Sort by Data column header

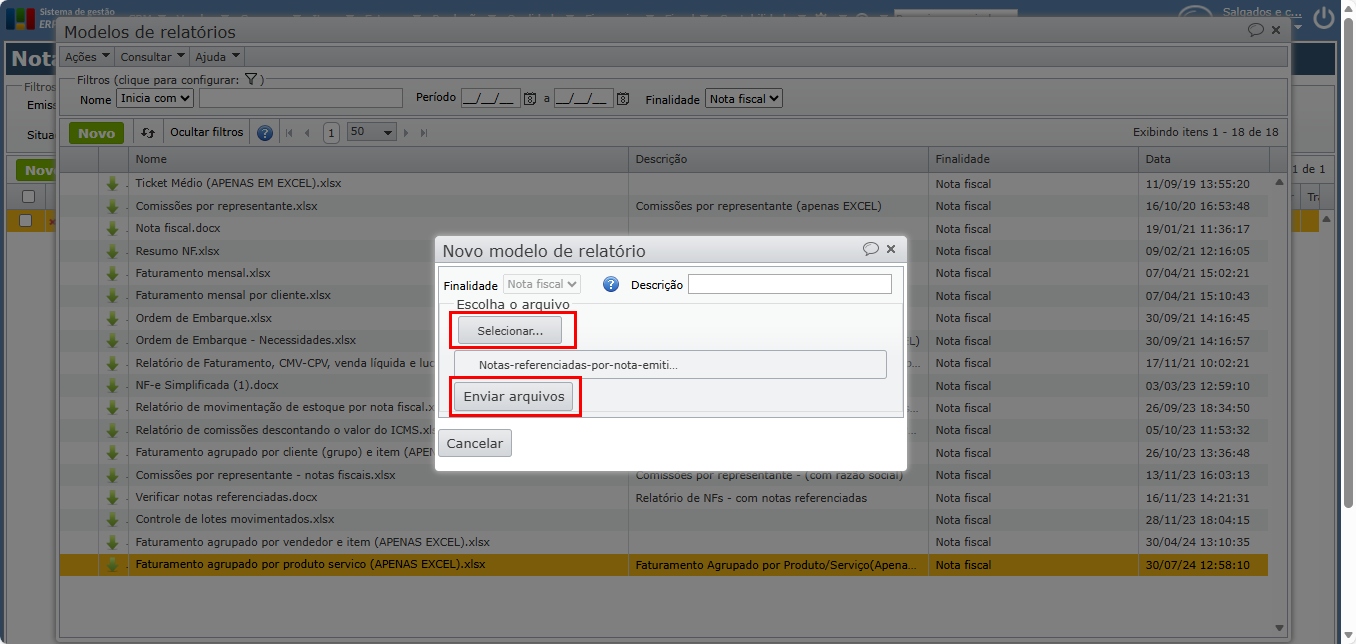[x=1204, y=159]
